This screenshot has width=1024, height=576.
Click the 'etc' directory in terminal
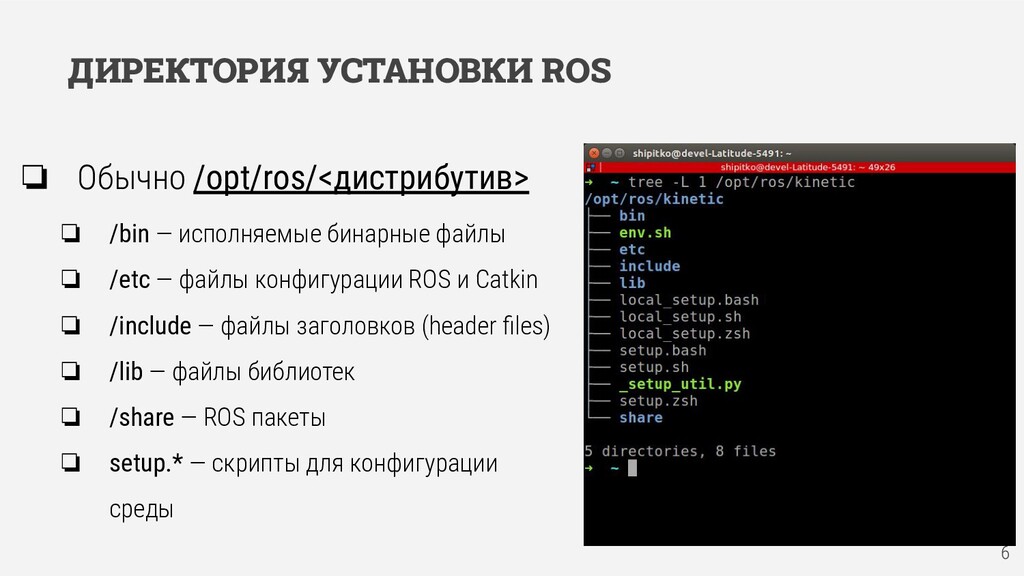point(632,249)
